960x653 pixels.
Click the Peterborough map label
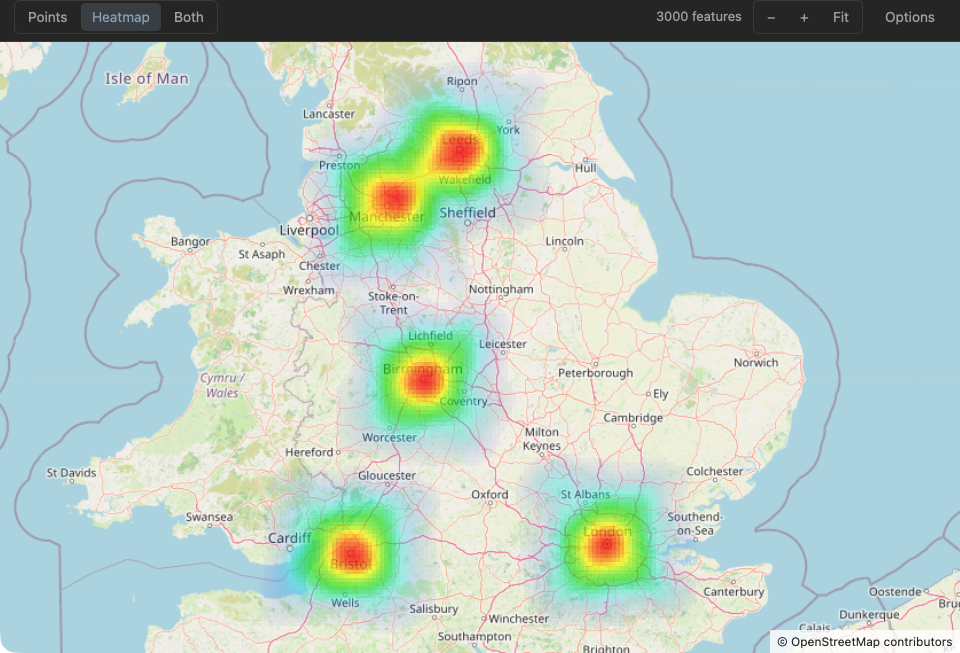pyautogui.click(x=595, y=373)
